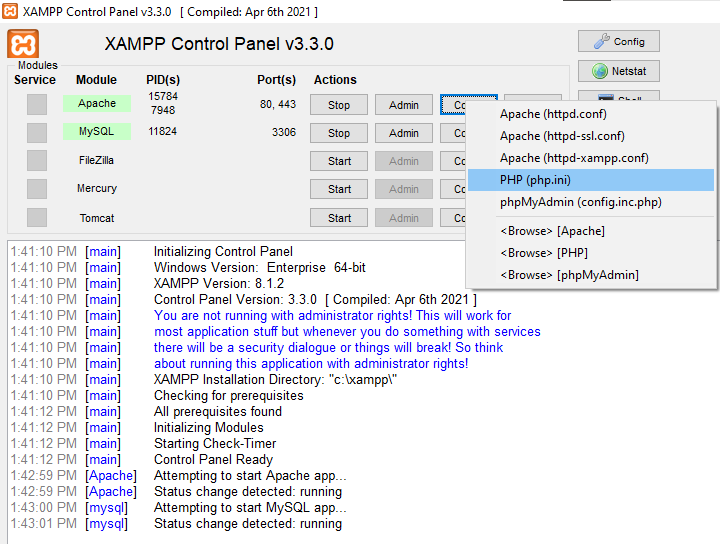Open Netstat globe button
This screenshot has height=544, width=720.
[618, 72]
